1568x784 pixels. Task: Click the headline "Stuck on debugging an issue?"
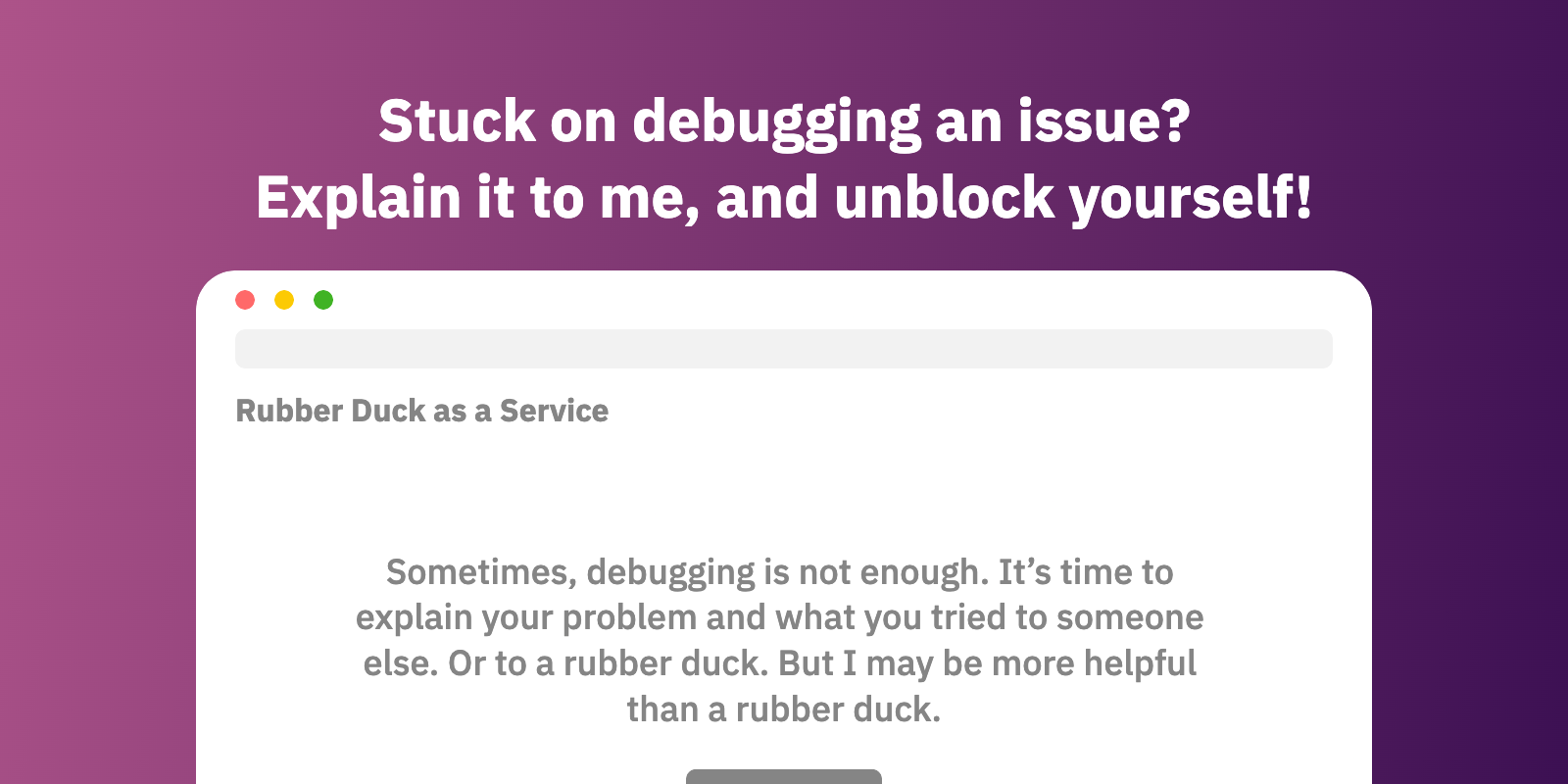coord(784,122)
